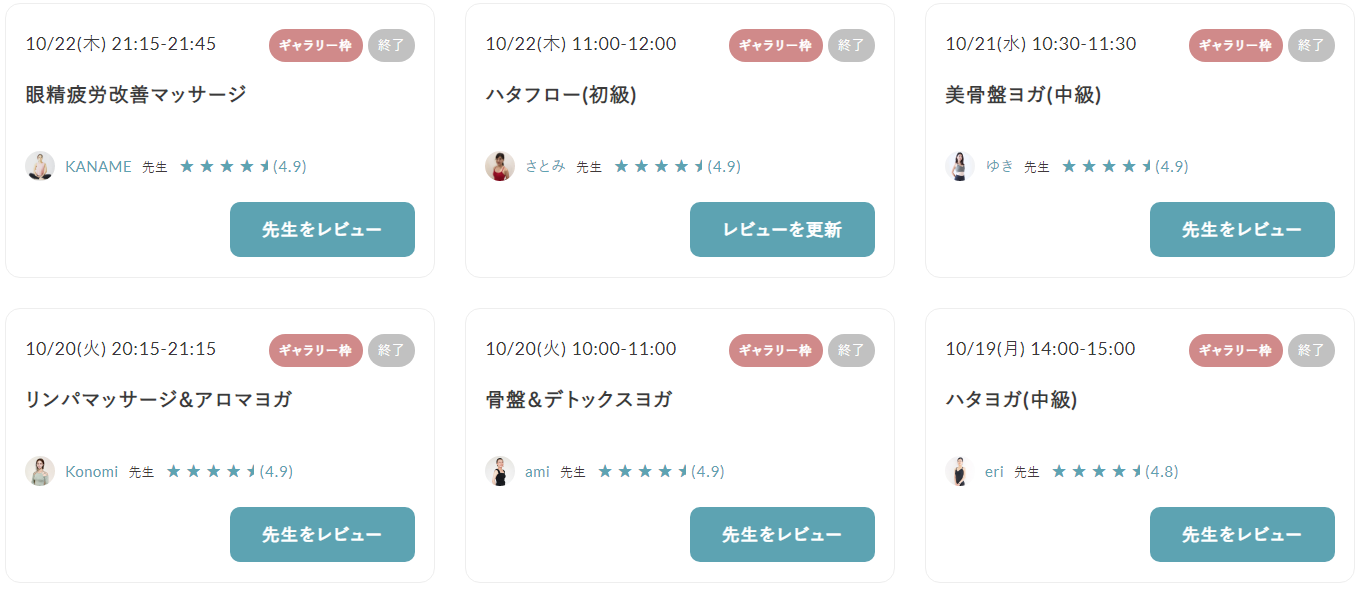Click the 4.8 star rating for eri
This screenshot has height=590, width=1364.
[1115, 471]
